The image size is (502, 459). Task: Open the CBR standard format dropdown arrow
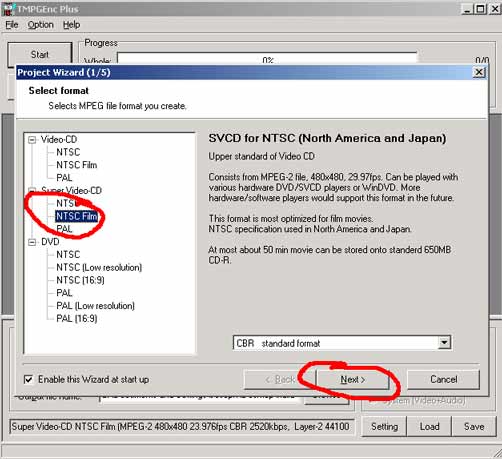point(444,343)
